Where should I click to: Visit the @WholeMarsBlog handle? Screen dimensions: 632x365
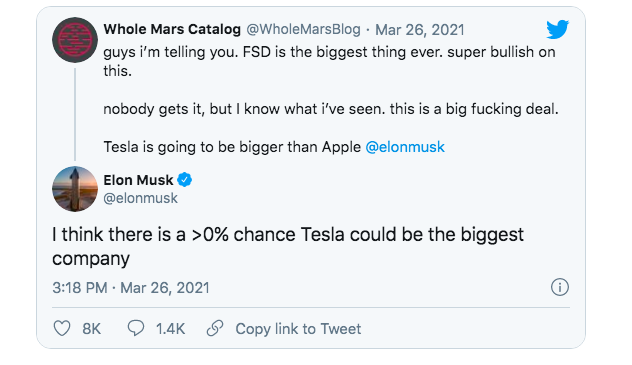[304, 29]
